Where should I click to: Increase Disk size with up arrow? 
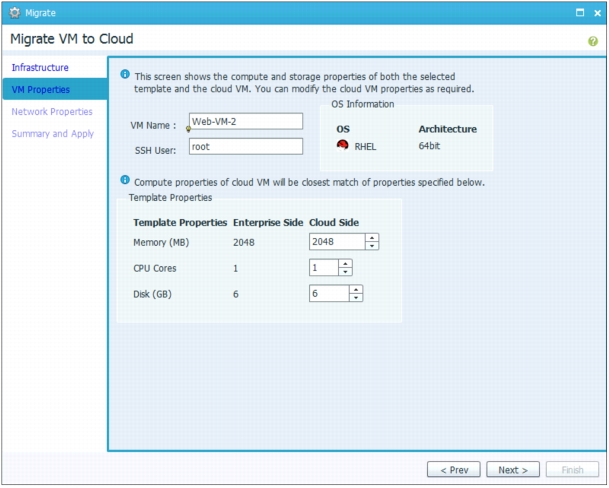[356, 290]
